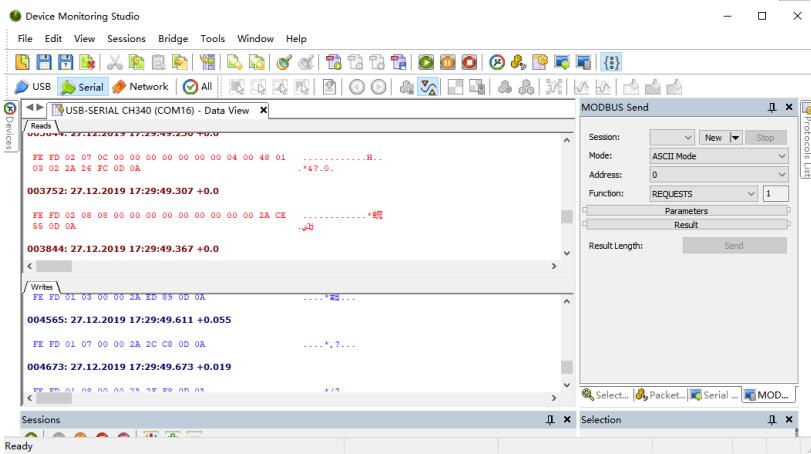Click the go-forward circular arrow icon
811x454 pixels.
click(379, 87)
